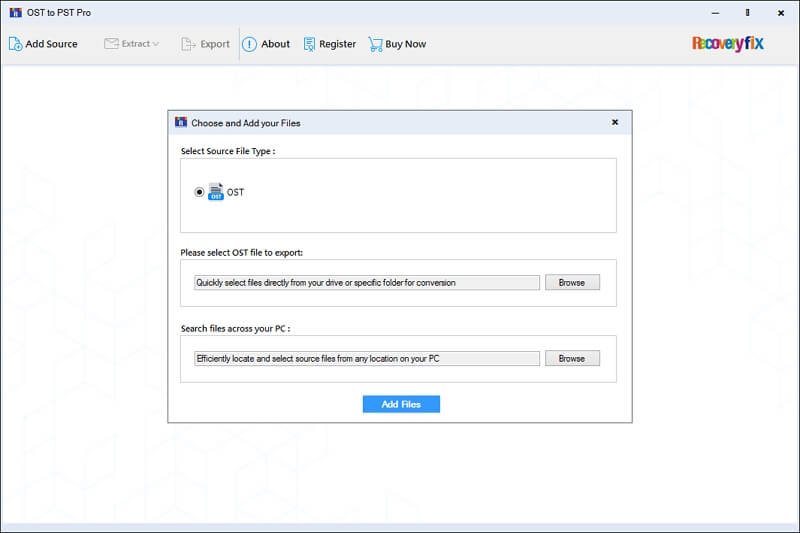
Task: Browse to search files across PC
Action: point(572,359)
